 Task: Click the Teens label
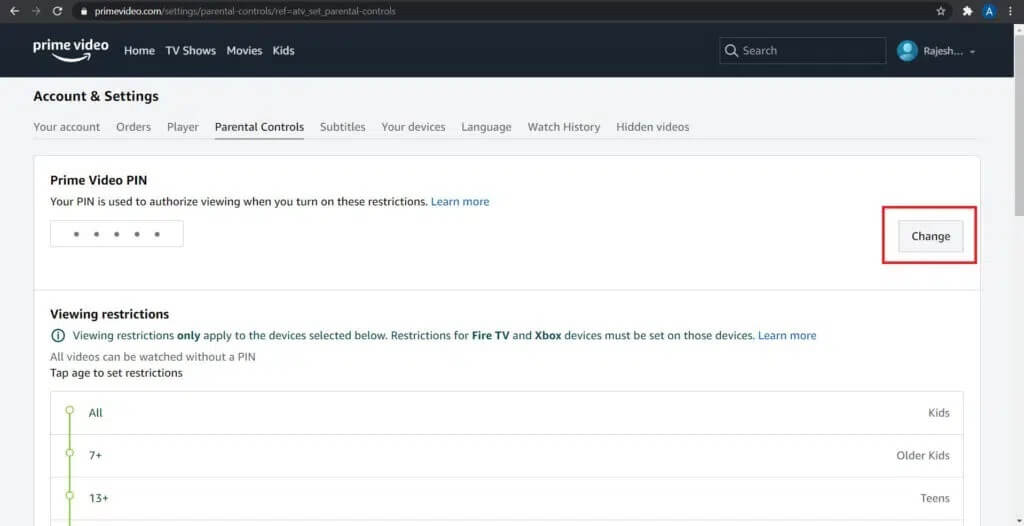pyautogui.click(x=935, y=499)
